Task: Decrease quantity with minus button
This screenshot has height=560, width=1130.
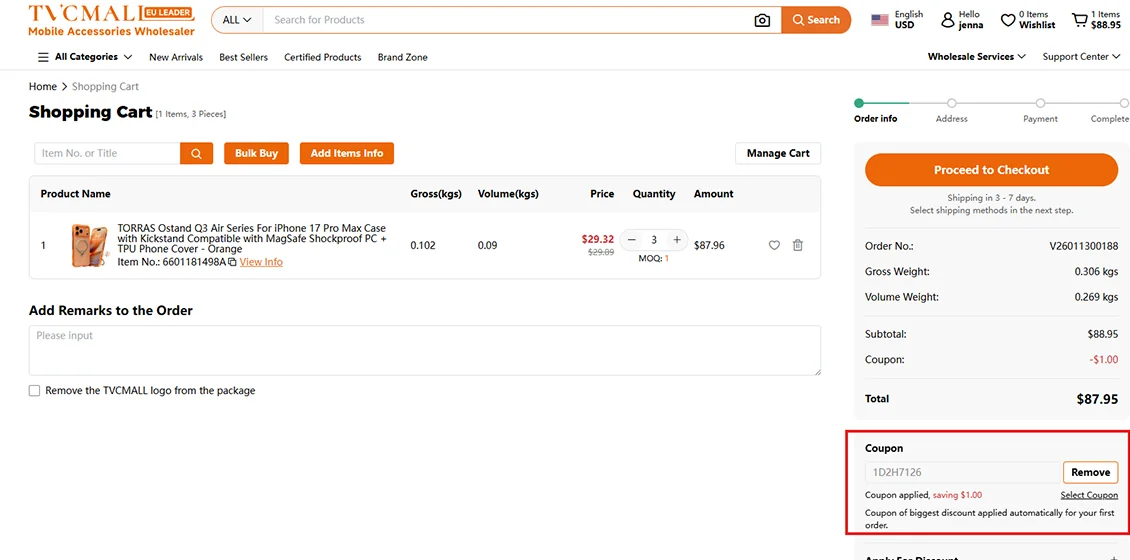Action: click(x=632, y=240)
